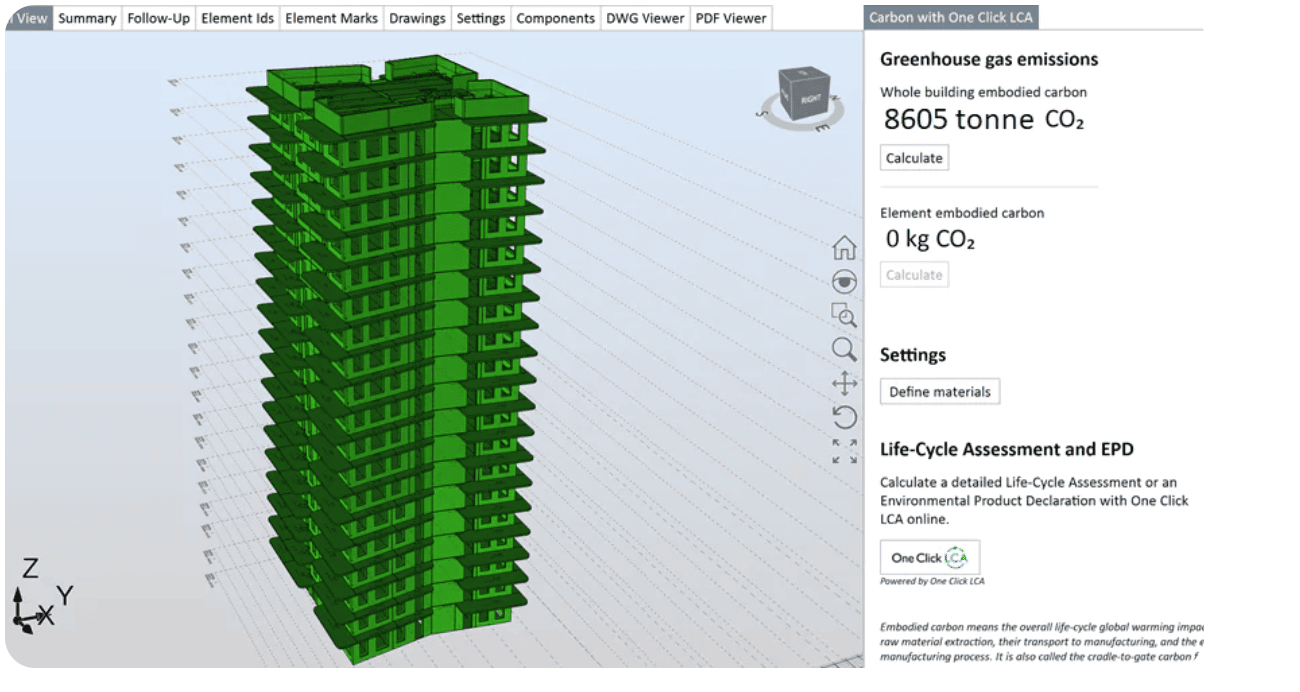Screen dimensions: 1300x692
Task: Click the Greenhouse gas emissions heading
Action: coord(989,60)
